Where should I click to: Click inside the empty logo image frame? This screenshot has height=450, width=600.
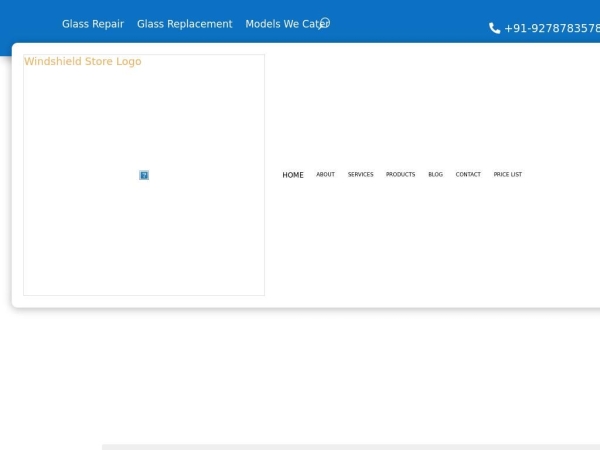coord(144,240)
